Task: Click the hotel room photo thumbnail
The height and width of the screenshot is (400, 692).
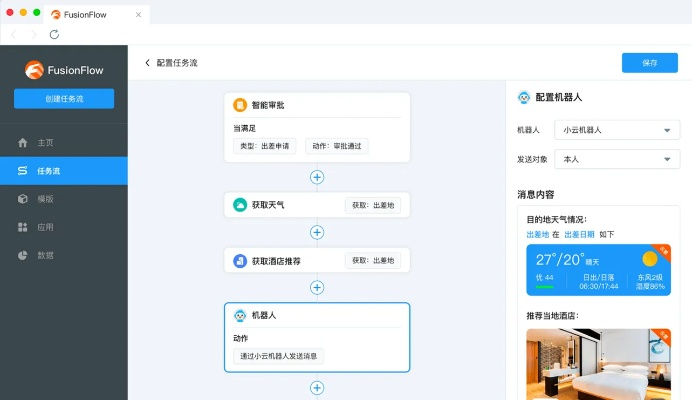Action: (598, 364)
